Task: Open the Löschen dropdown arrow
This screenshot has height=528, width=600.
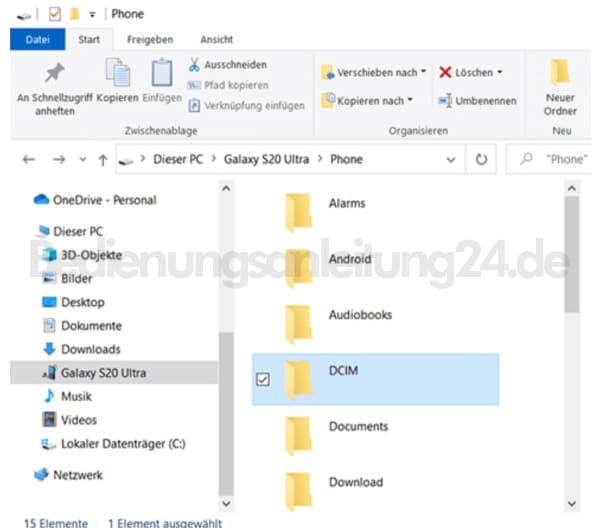Action: point(500,72)
